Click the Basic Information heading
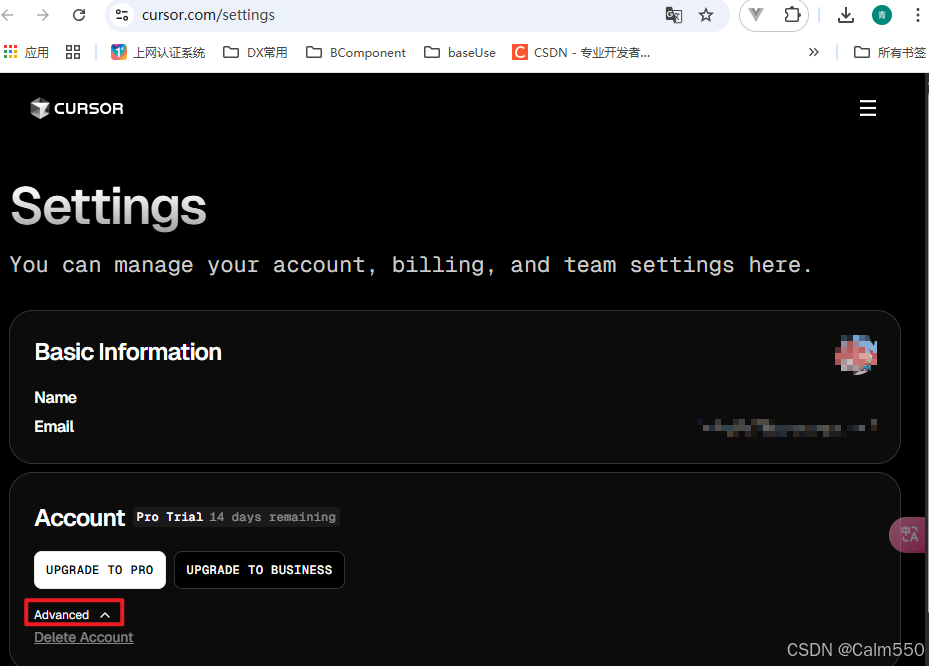Viewport: 929px width, 666px height. pyautogui.click(x=128, y=352)
